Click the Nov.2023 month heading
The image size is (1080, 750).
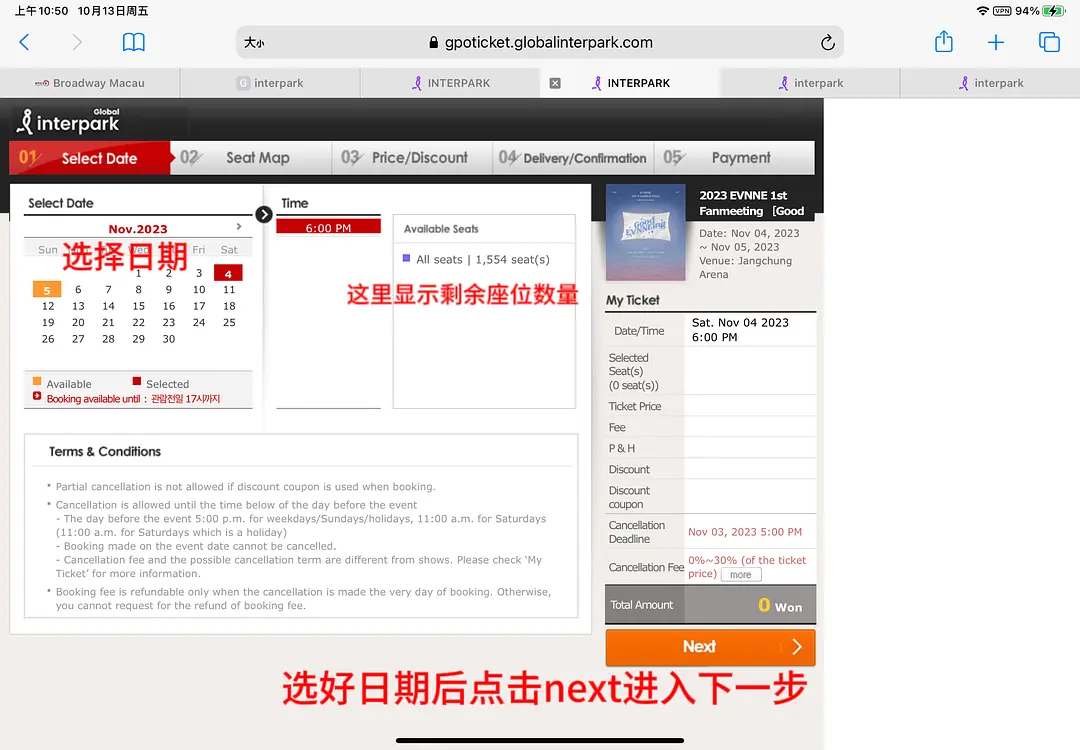(x=138, y=229)
